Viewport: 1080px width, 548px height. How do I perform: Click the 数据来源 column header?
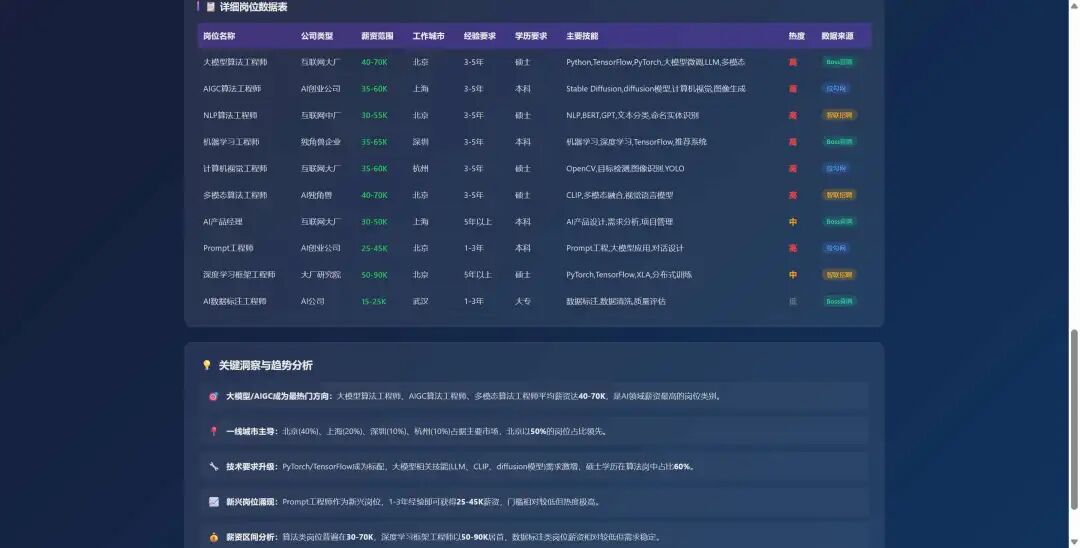click(x=837, y=36)
